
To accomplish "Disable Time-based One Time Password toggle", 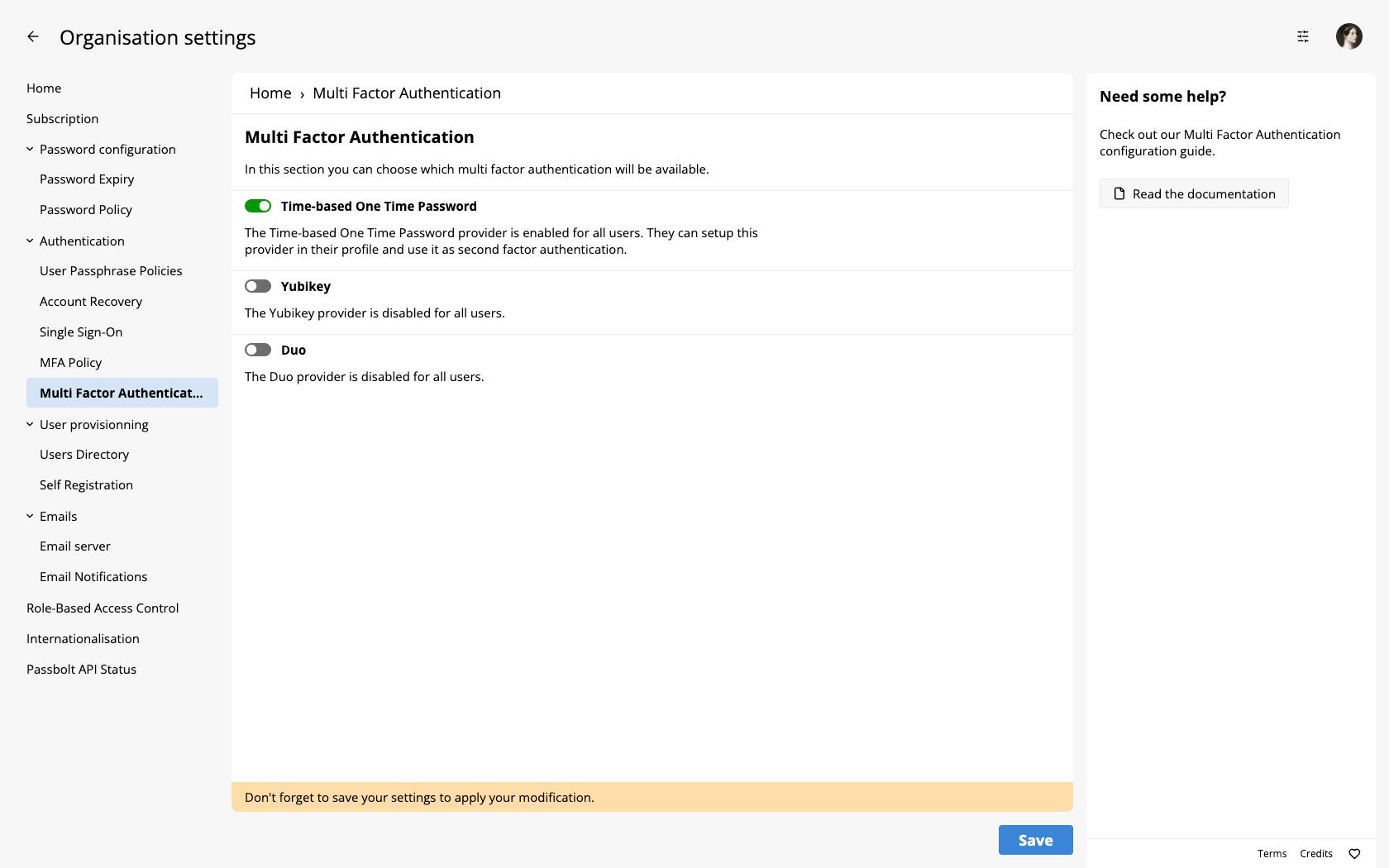I will tap(258, 206).
